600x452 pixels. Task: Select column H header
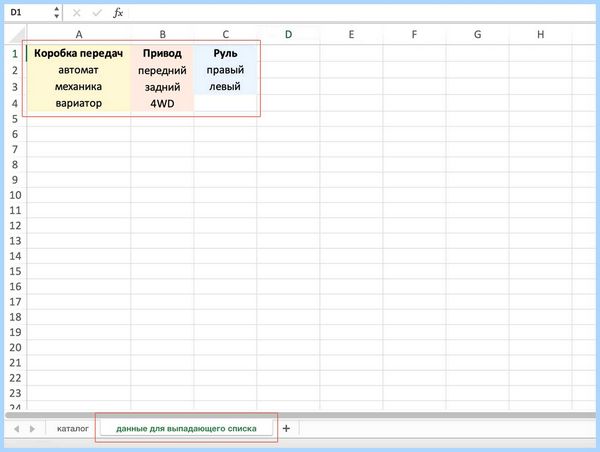pyautogui.click(x=540, y=34)
